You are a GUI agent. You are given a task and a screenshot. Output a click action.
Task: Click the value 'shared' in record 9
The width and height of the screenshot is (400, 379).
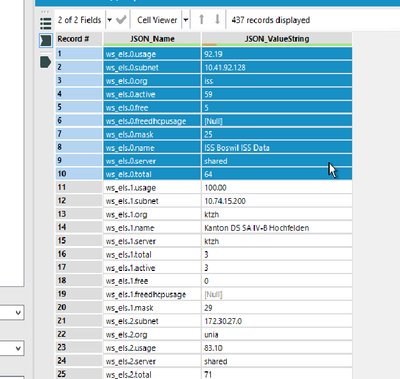277,161
